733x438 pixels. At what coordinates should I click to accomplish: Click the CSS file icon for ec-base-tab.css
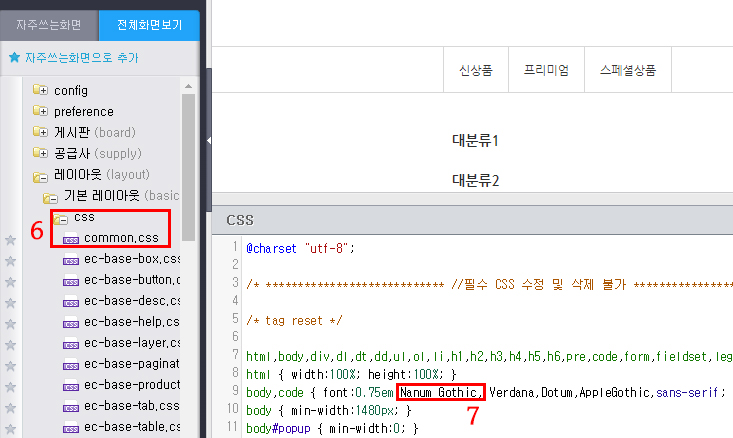pos(71,407)
